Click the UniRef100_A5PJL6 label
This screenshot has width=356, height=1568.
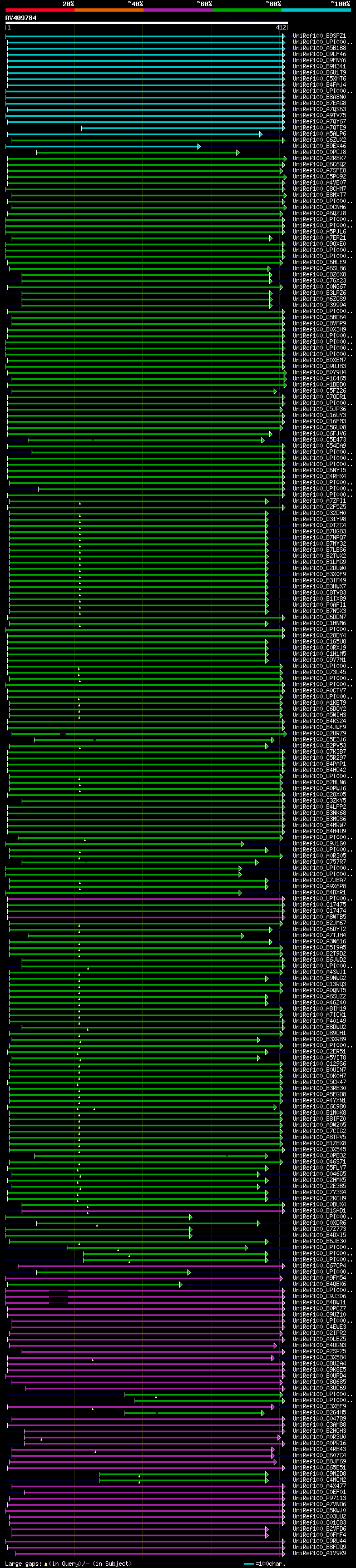point(319,232)
